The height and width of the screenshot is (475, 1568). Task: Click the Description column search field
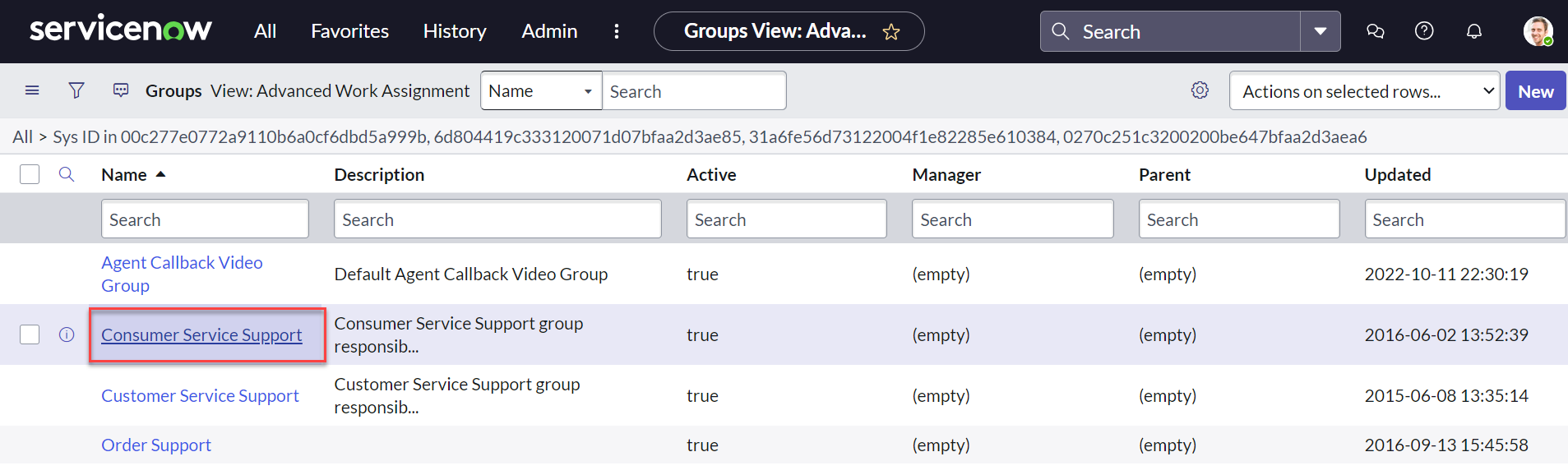click(497, 219)
